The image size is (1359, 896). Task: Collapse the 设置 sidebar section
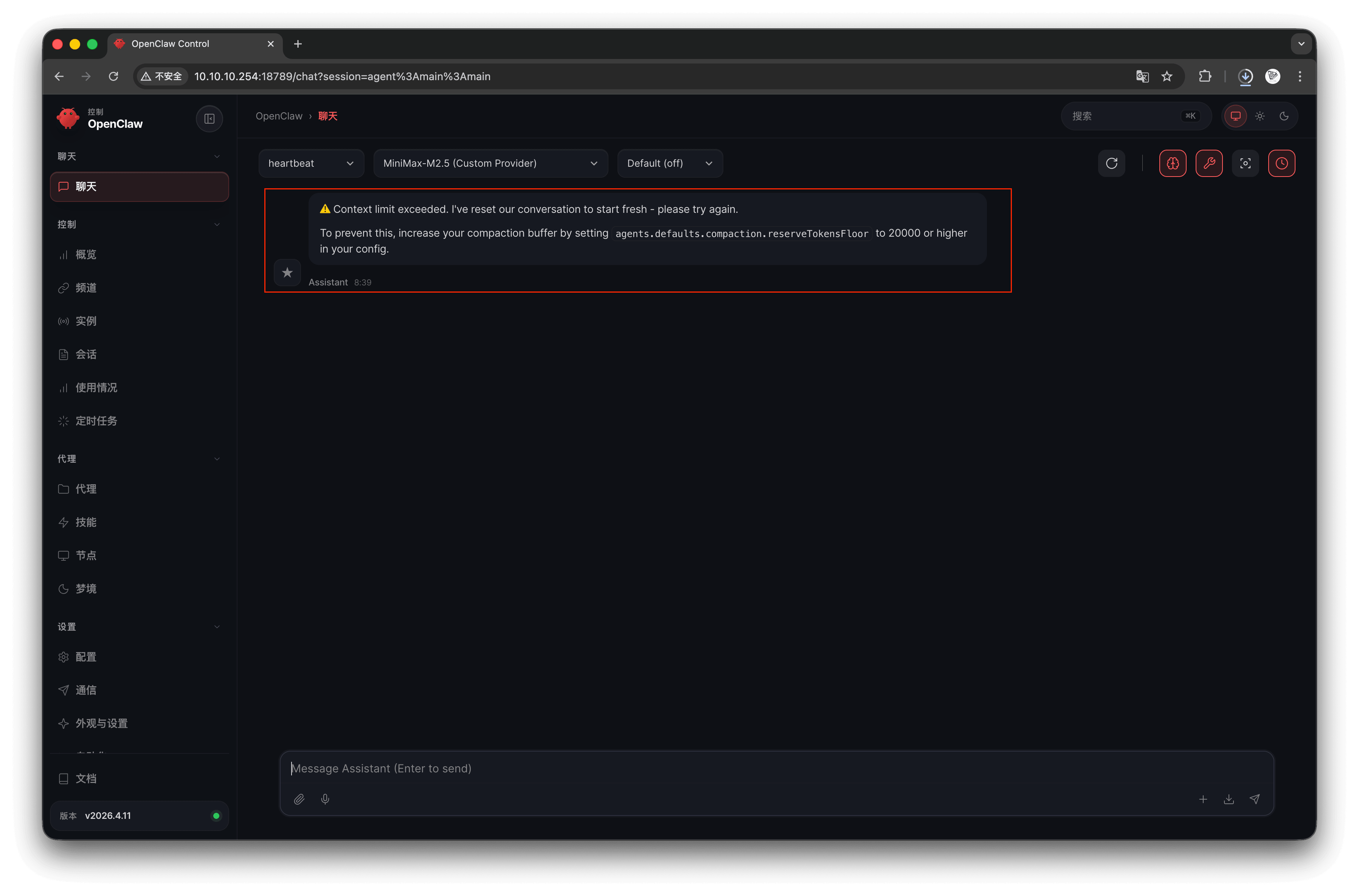(x=139, y=627)
